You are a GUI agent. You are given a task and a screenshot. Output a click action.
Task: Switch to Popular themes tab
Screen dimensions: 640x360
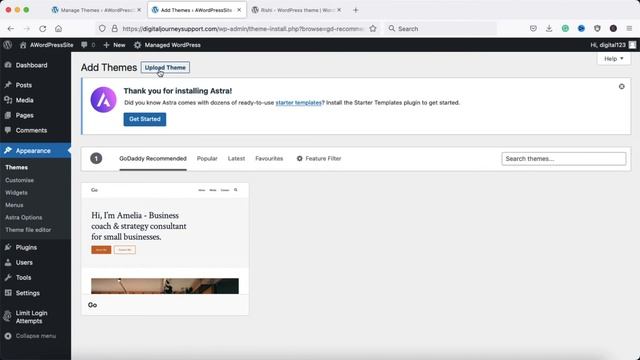pos(207,158)
